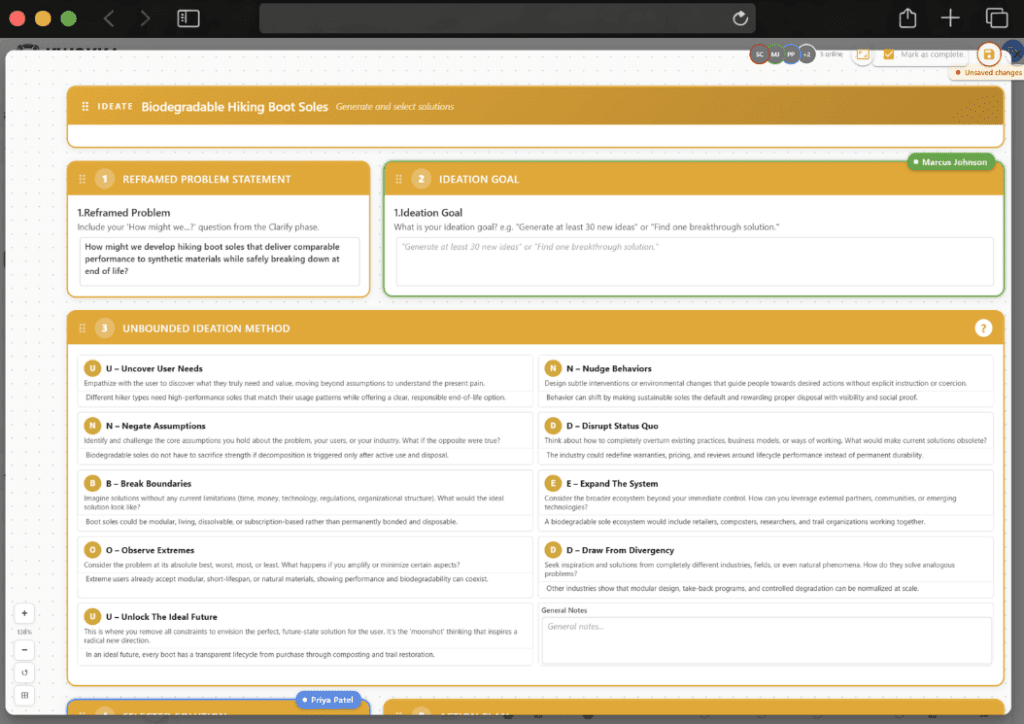Show the browser tab overview icon

(x=997, y=18)
